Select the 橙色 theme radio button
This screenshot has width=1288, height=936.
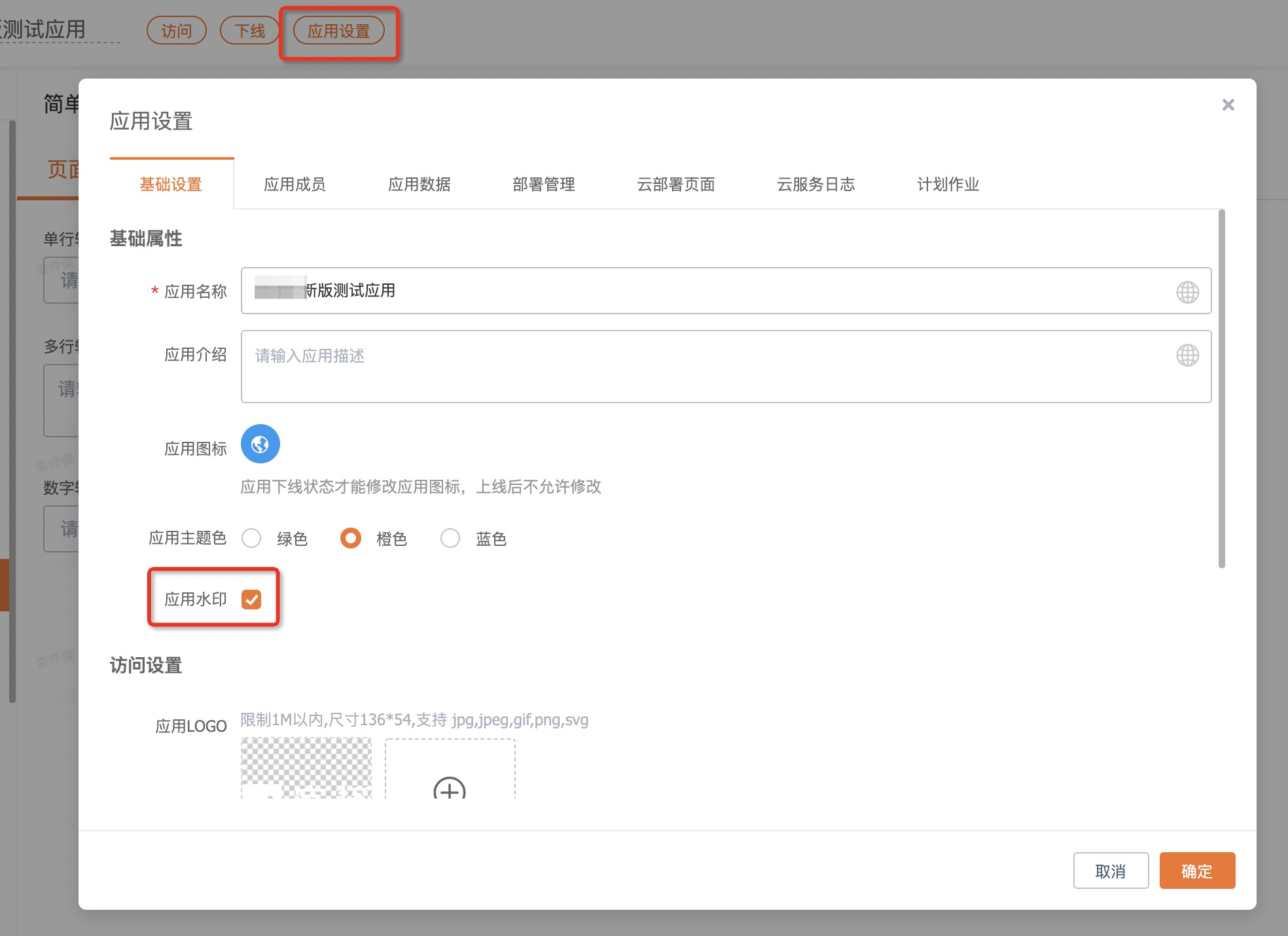(x=351, y=539)
